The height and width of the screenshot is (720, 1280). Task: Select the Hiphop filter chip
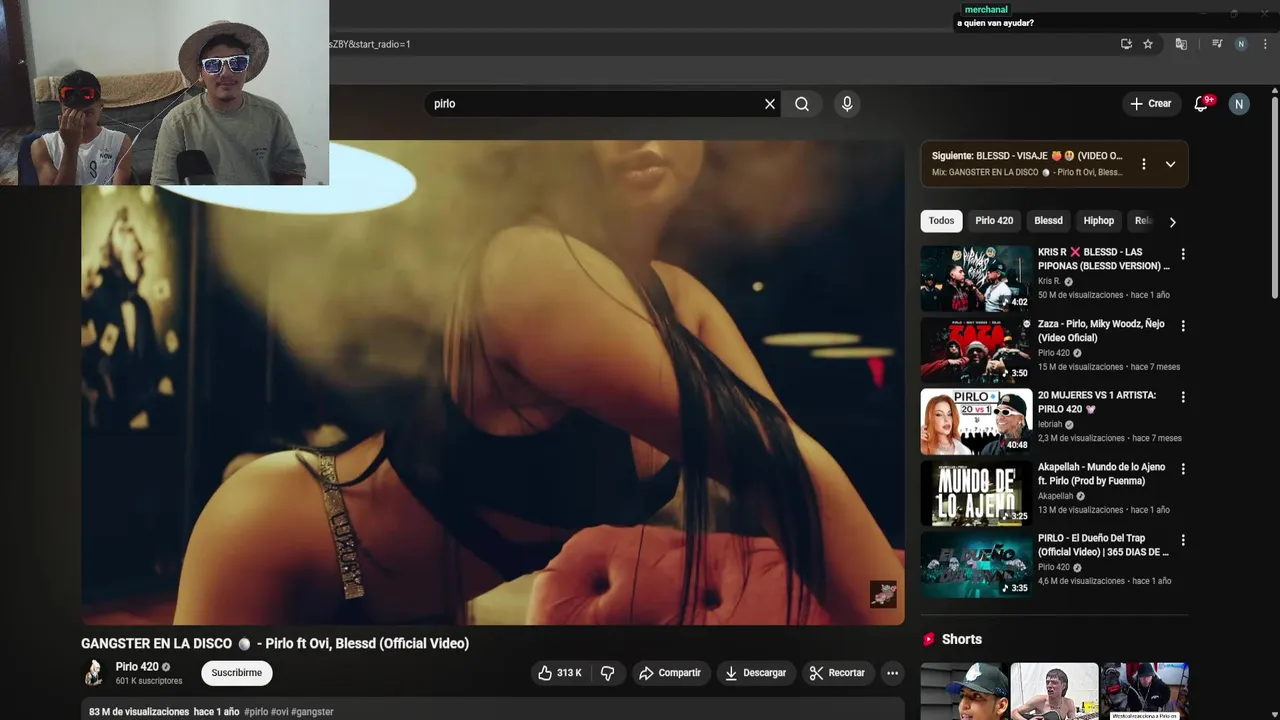point(1098,221)
